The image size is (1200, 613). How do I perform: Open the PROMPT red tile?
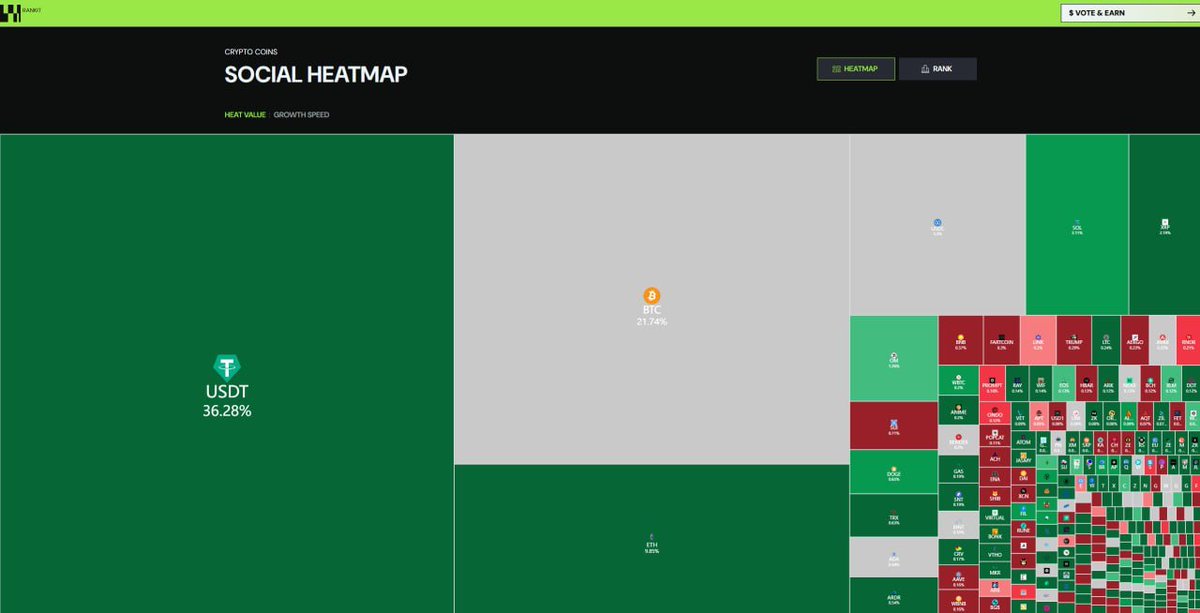(992, 383)
